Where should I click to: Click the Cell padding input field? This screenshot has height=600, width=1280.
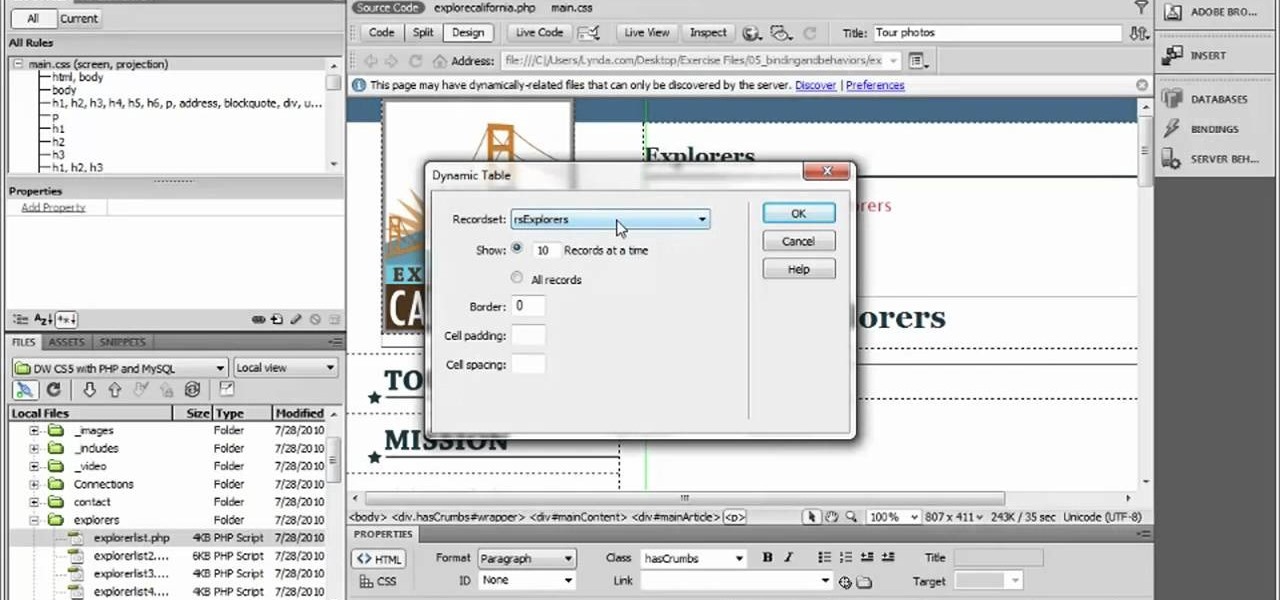tap(529, 335)
